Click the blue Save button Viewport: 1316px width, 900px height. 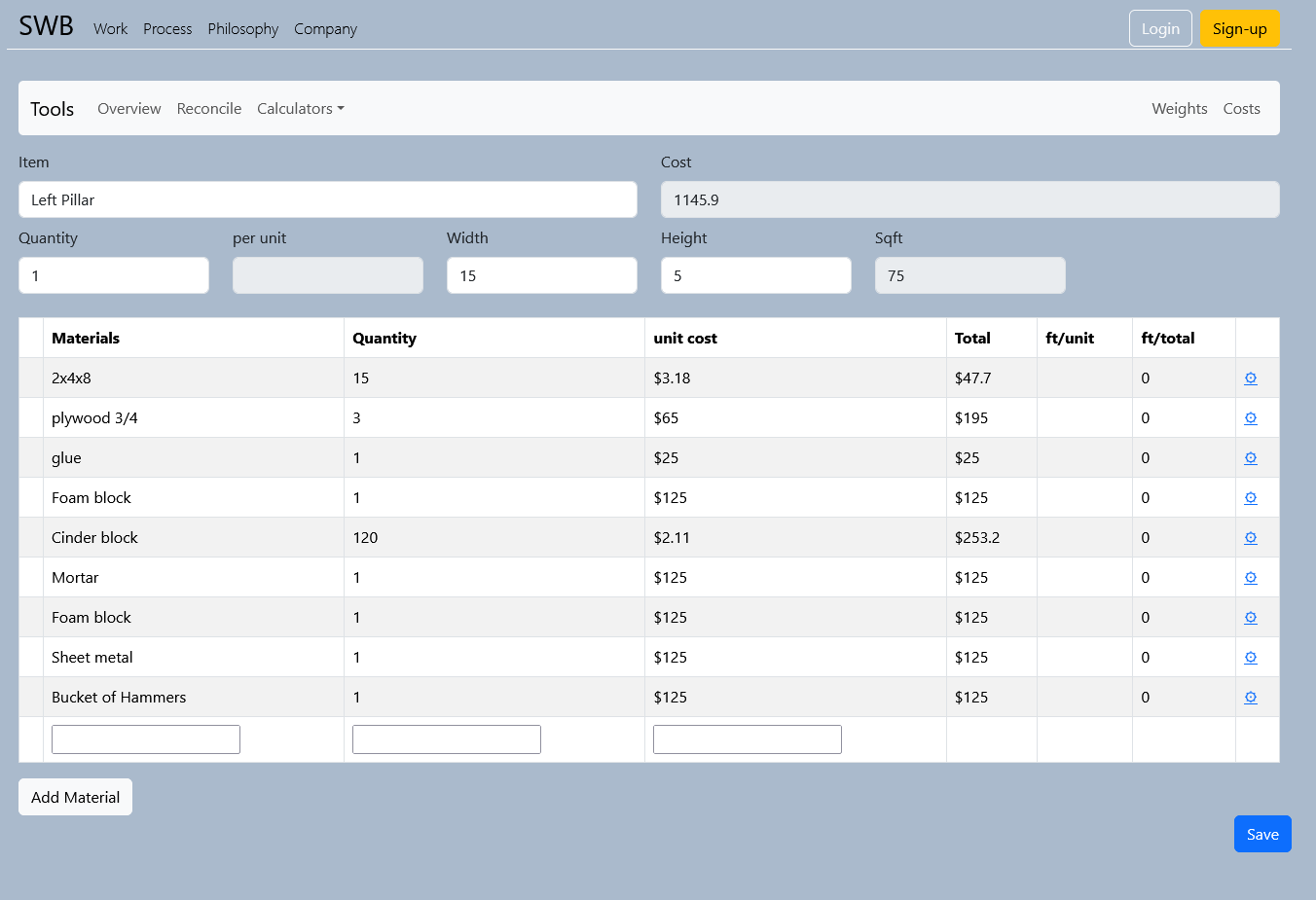coord(1262,834)
